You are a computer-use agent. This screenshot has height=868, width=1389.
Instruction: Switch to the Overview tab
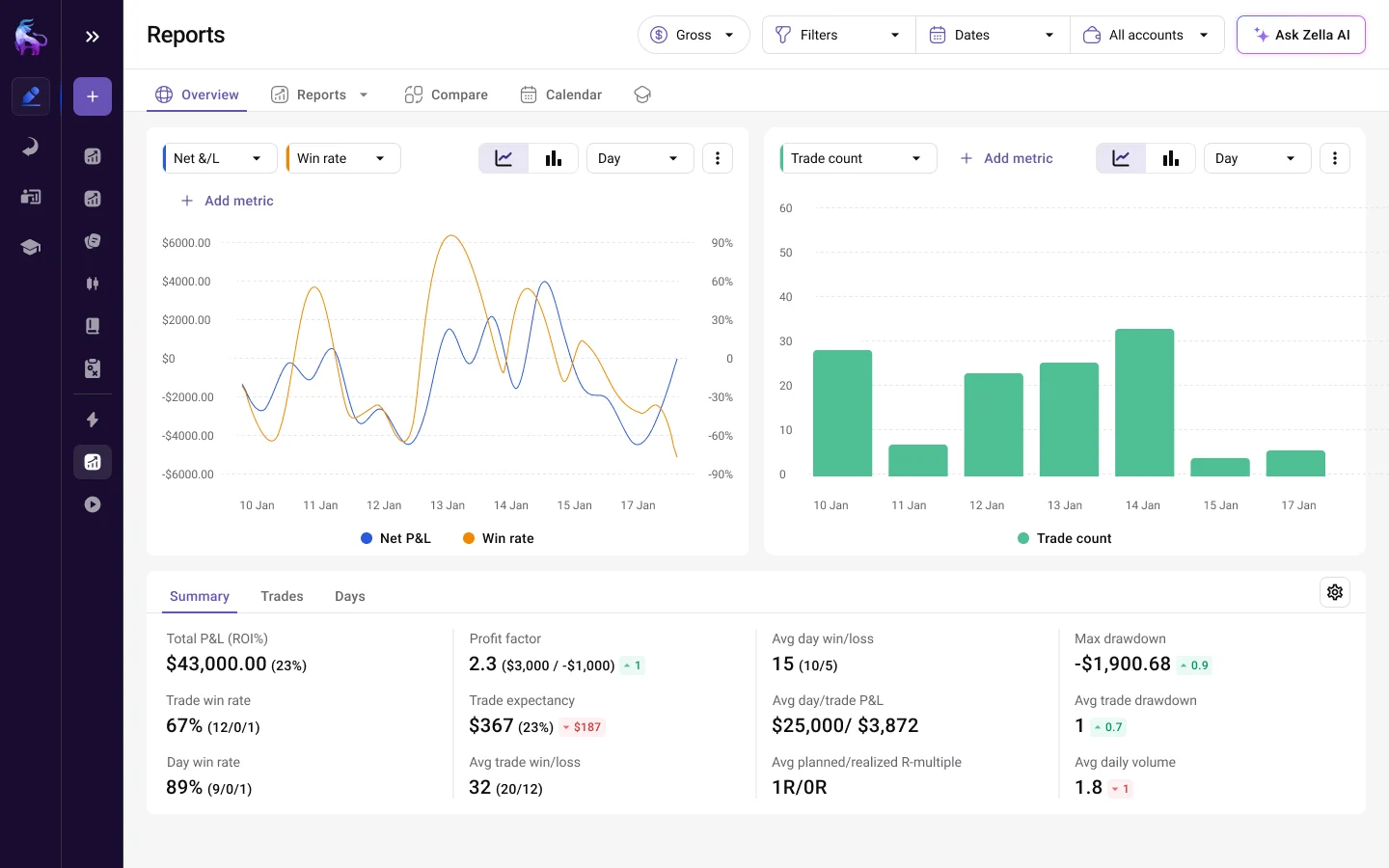pyautogui.click(x=197, y=95)
